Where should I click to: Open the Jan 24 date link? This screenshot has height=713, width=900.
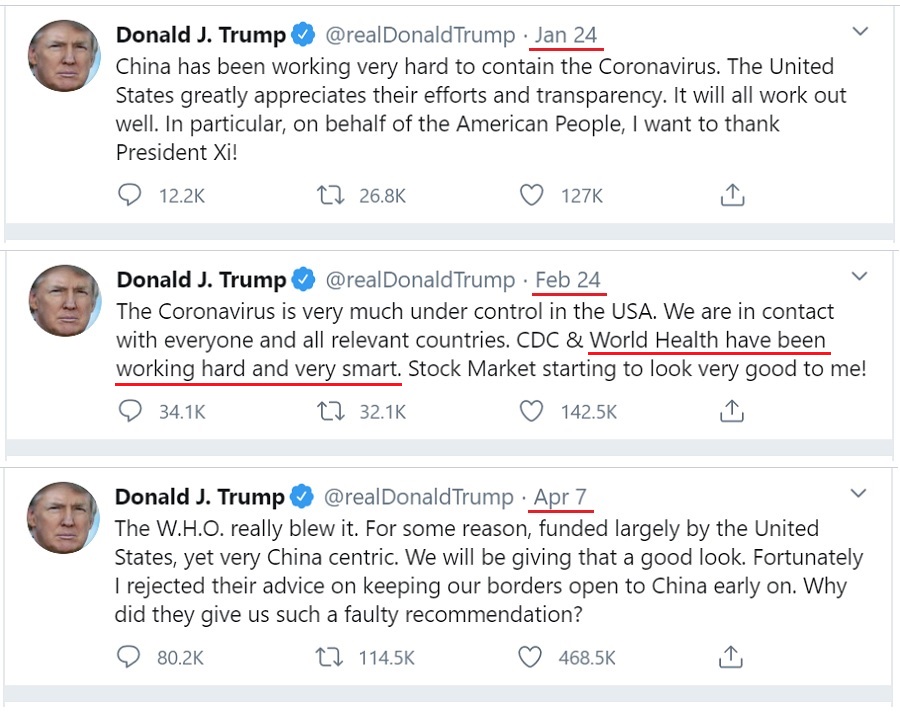(566, 35)
